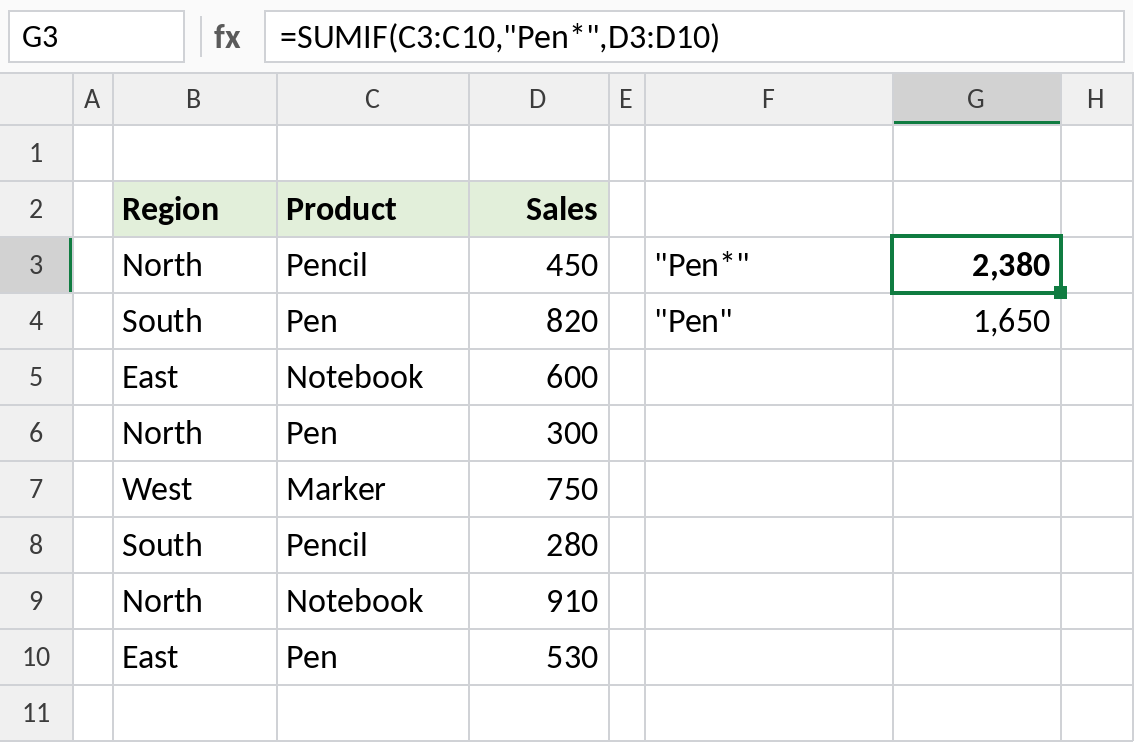
Task: Click the Region header cell
Action: point(195,209)
